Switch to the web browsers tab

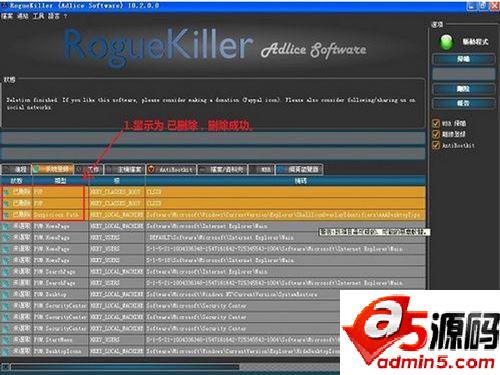[299, 169]
